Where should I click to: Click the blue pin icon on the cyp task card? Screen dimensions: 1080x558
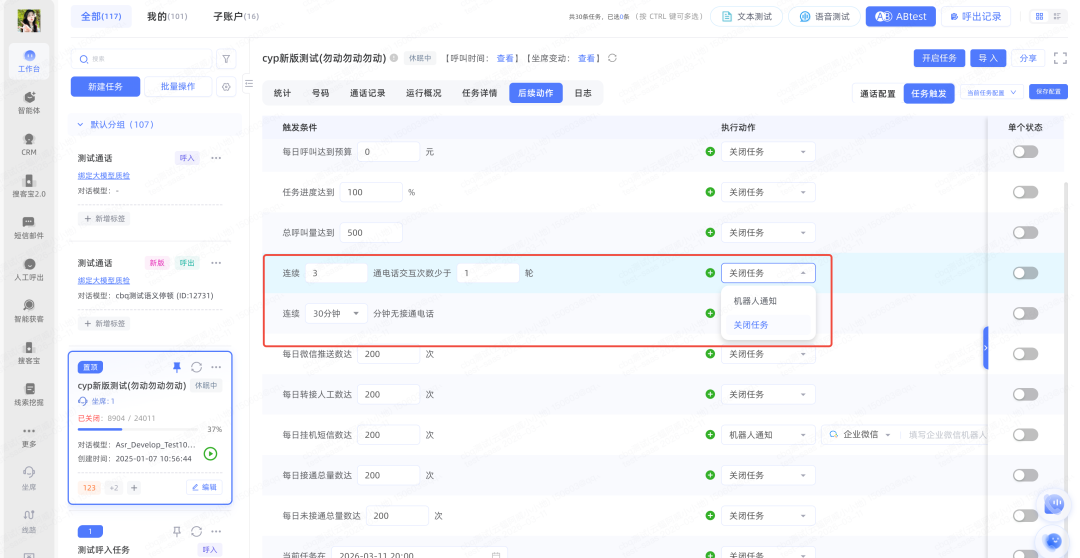(x=177, y=367)
